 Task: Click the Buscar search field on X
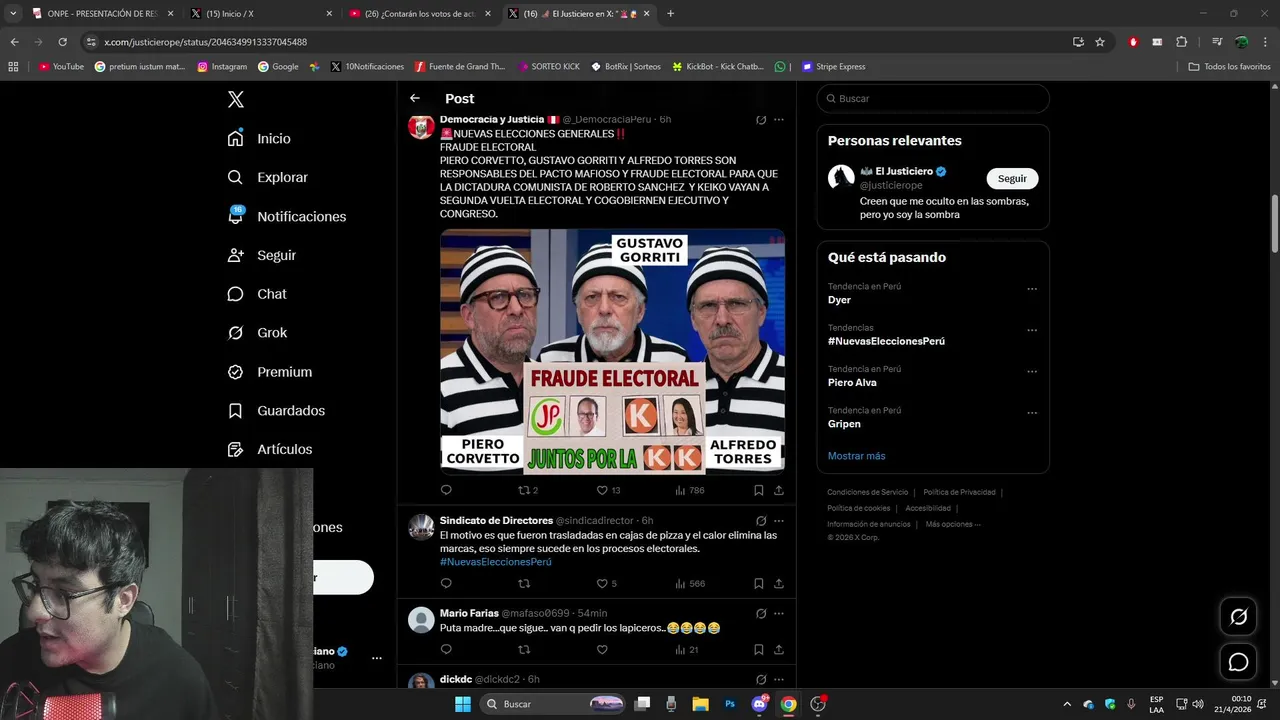tap(933, 98)
